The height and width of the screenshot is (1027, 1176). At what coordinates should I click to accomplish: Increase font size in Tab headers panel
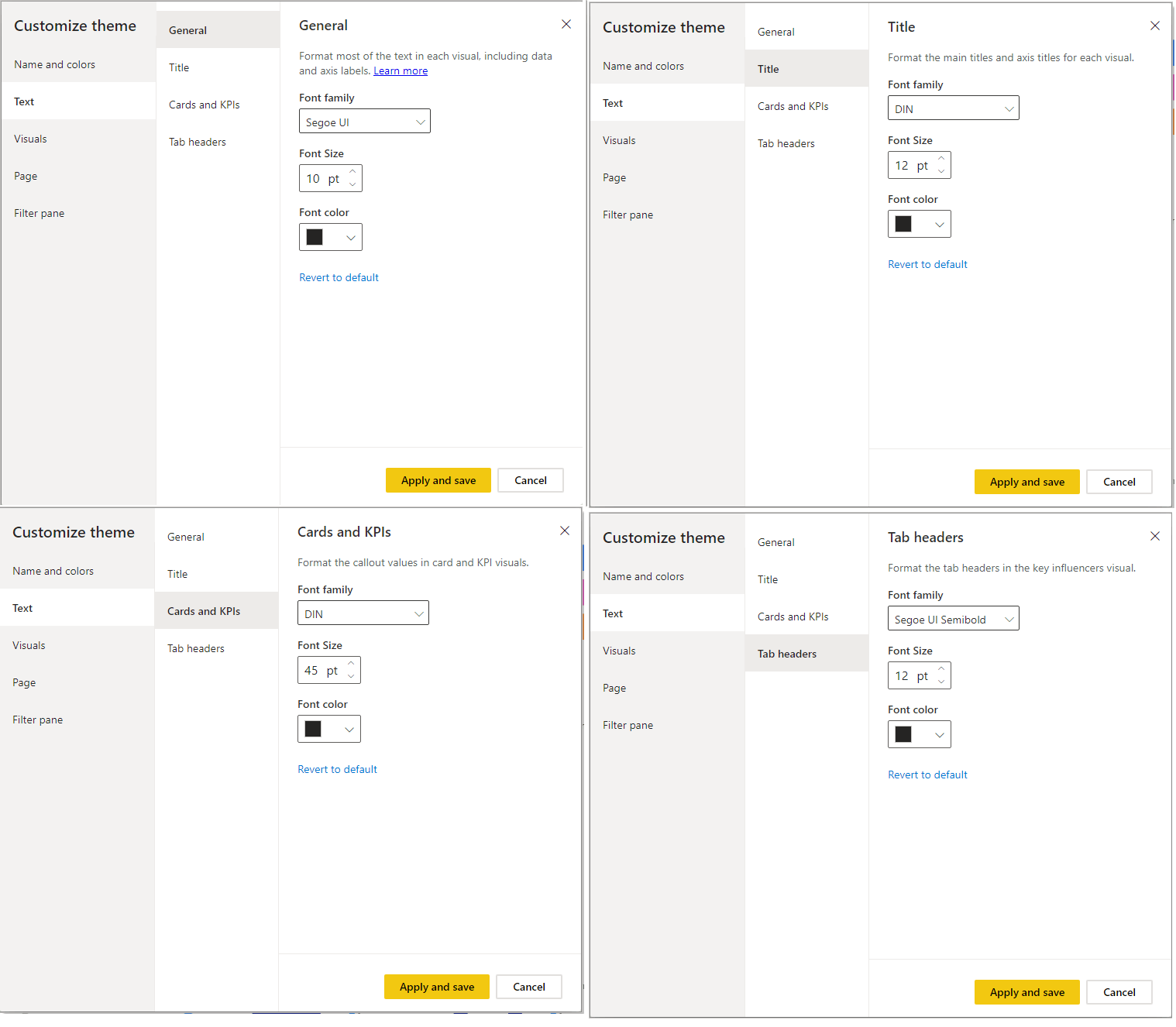[941, 669]
